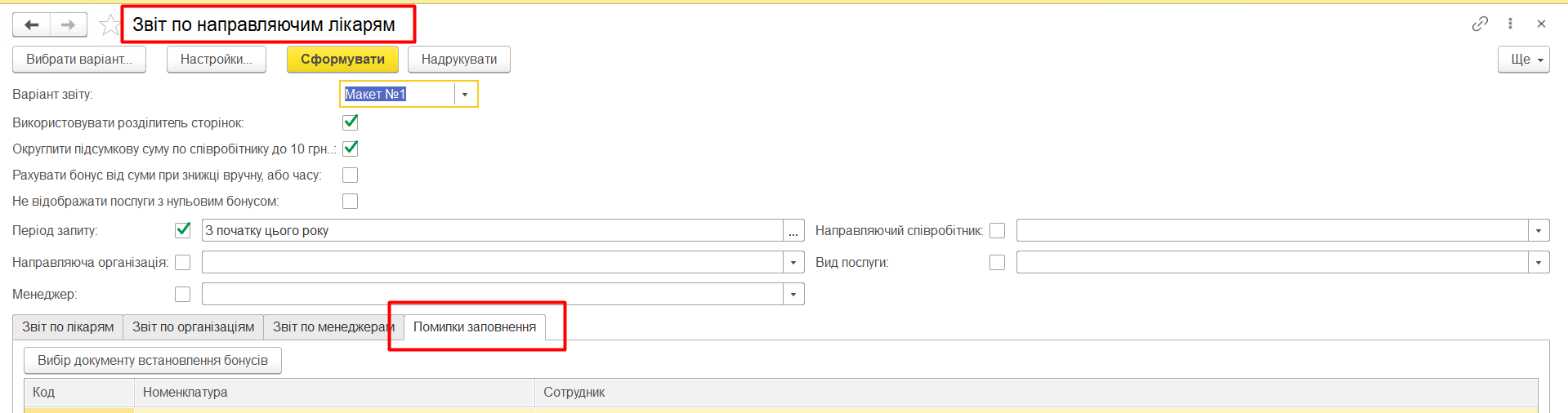The height and width of the screenshot is (413, 1568).
Task: Add report to favorites star
Action: [109, 25]
